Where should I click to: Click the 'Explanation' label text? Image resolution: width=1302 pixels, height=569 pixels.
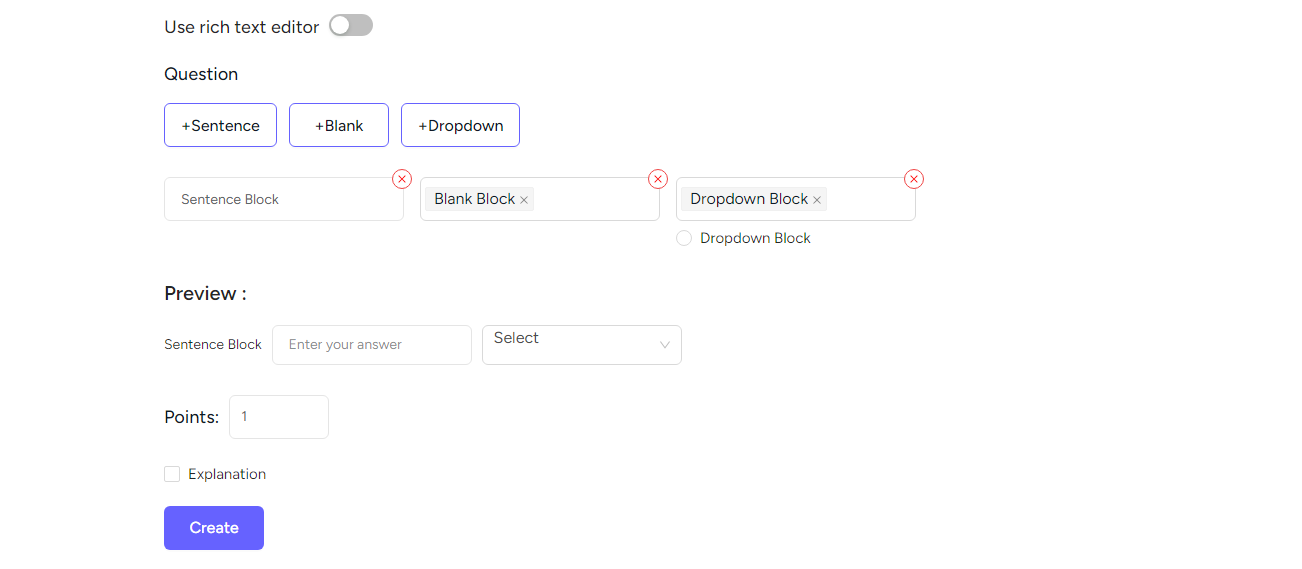tap(227, 474)
